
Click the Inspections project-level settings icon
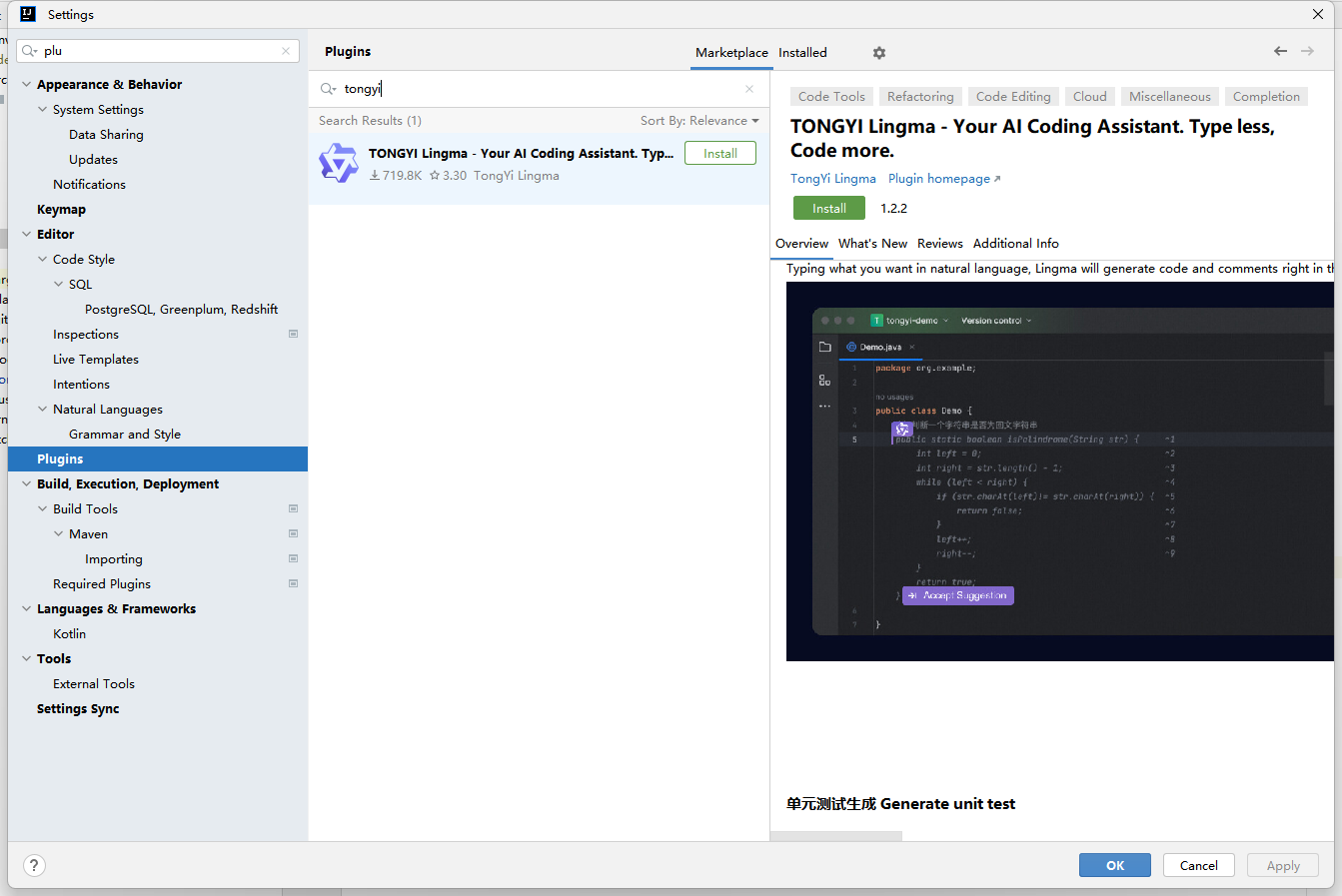(x=293, y=334)
